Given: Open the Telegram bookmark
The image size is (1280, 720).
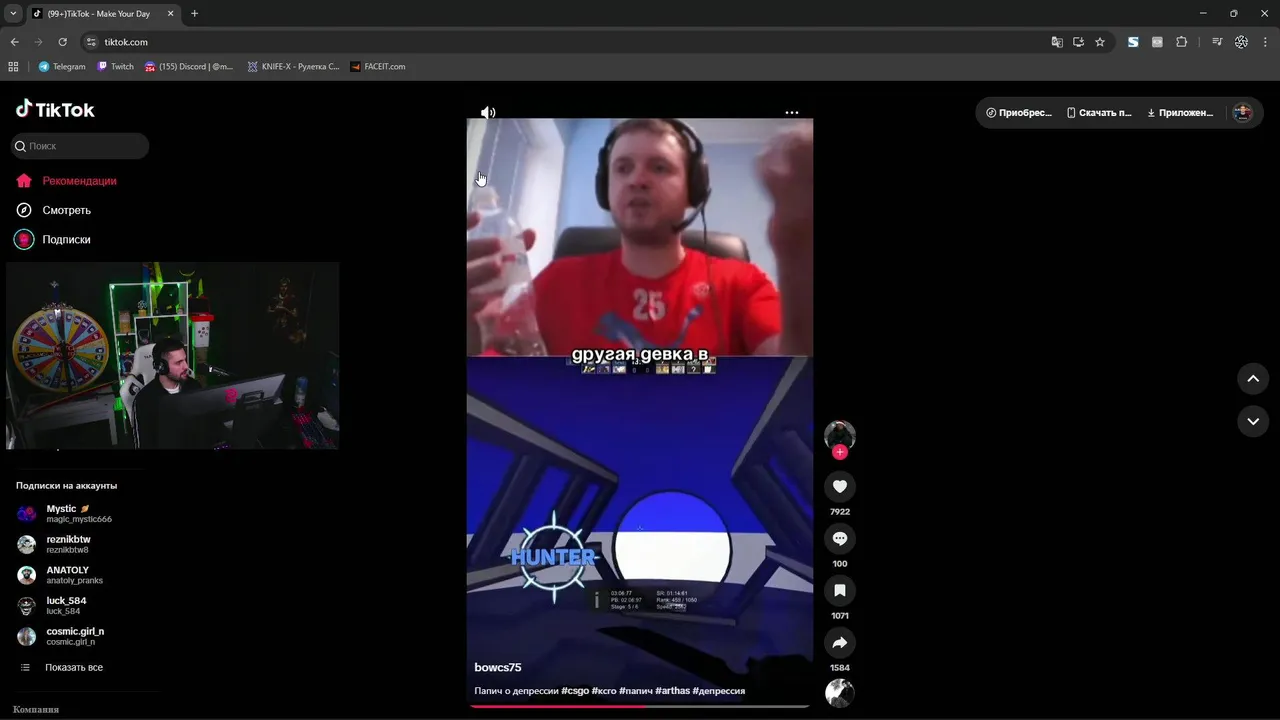Looking at the screenshot, I should (x=62, y=67).
